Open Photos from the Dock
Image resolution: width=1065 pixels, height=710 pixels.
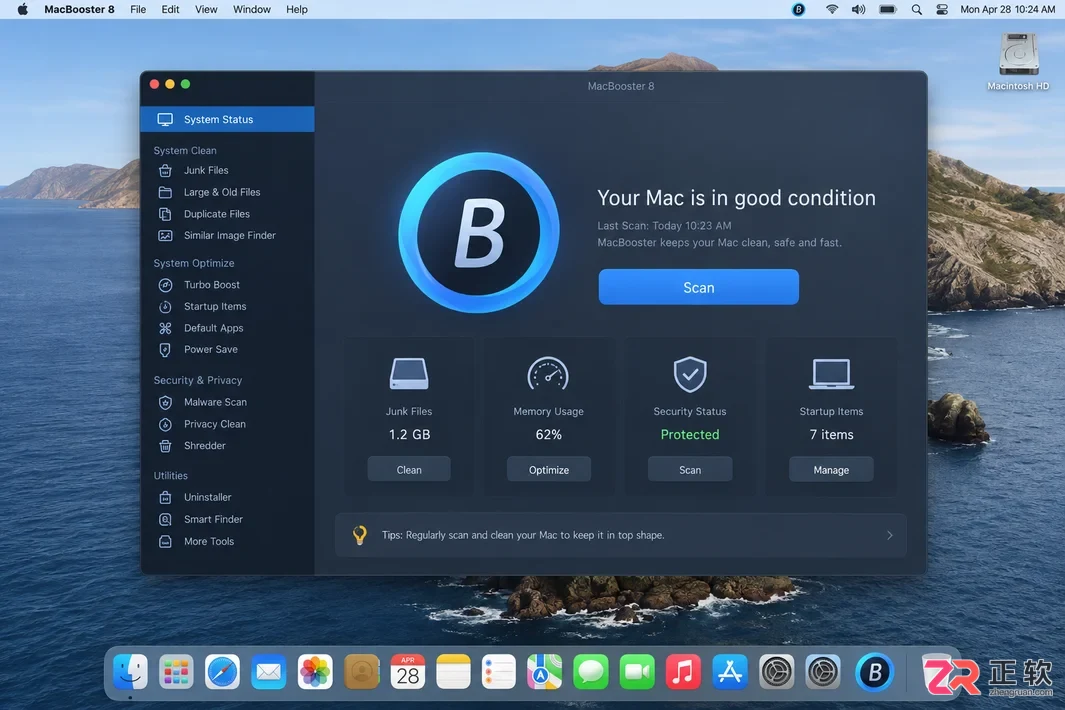coord(315,673)
